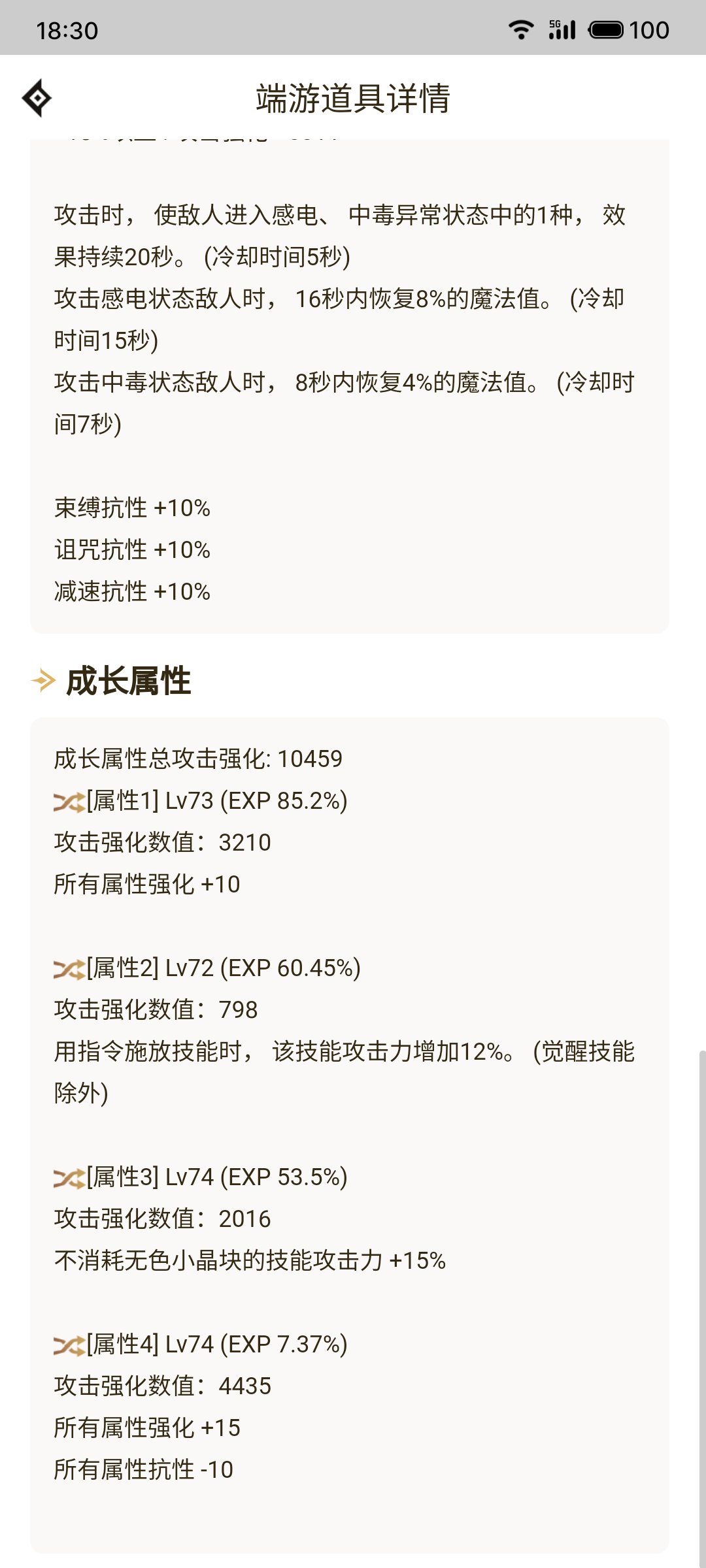Viewport: 706px width, 1568px height.
Task: Tap the clock time 18:30
Action: coord(67,31)
